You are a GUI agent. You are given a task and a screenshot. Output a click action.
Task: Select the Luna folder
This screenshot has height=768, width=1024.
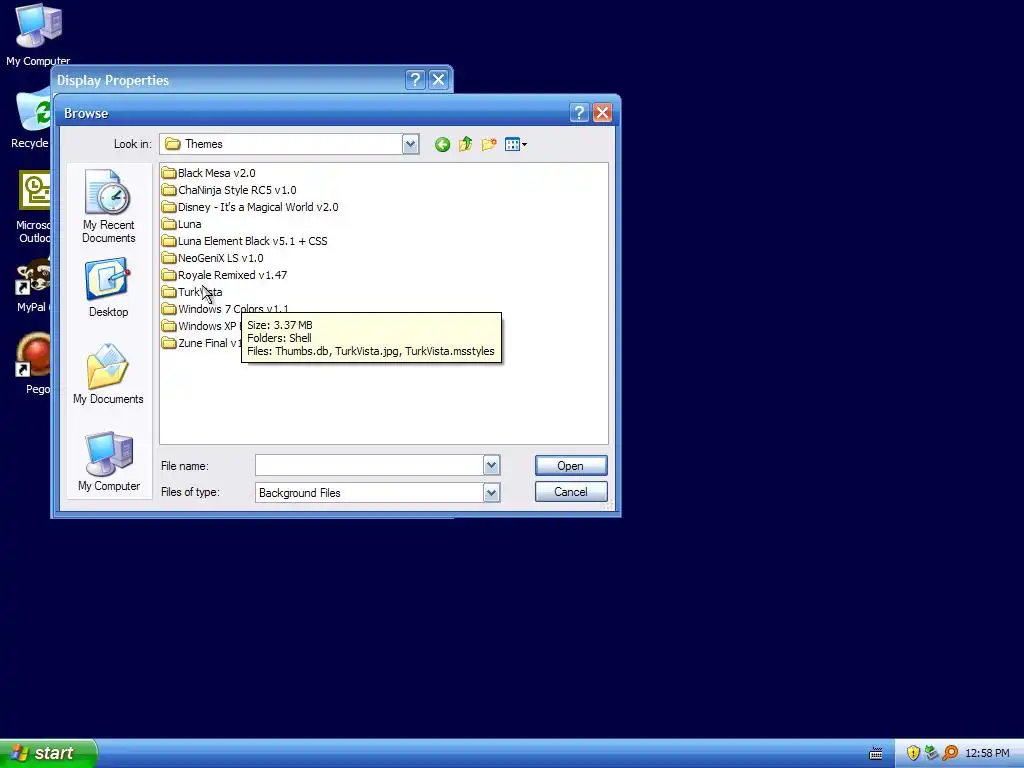click(x=182, y=224)
